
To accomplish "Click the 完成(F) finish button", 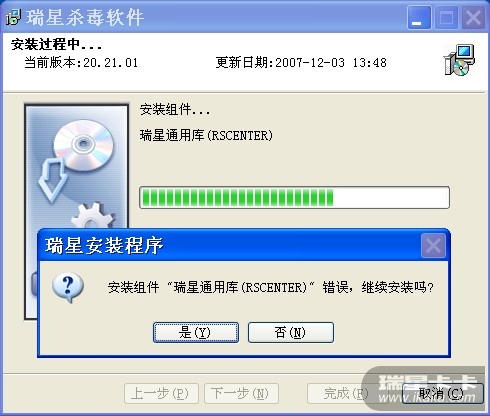I will [x=343, y=394].
